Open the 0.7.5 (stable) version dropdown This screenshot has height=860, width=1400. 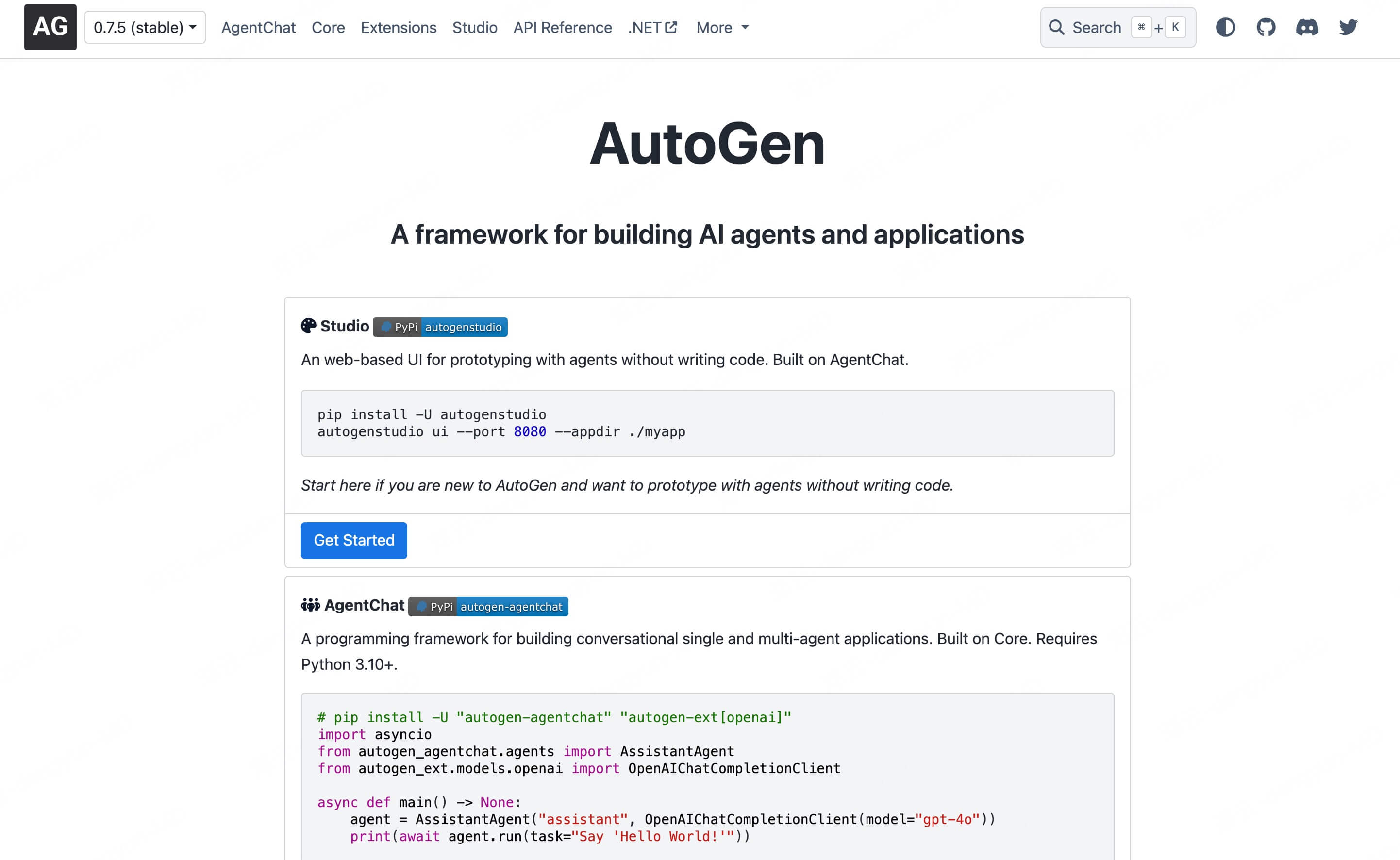coord(145,27)
